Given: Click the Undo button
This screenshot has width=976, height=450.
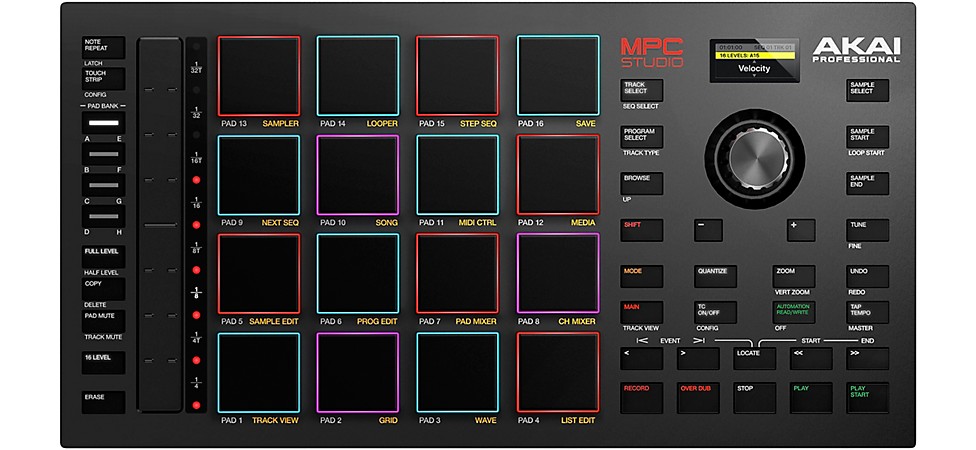Looking at the screenshot, I should point(867,276).
